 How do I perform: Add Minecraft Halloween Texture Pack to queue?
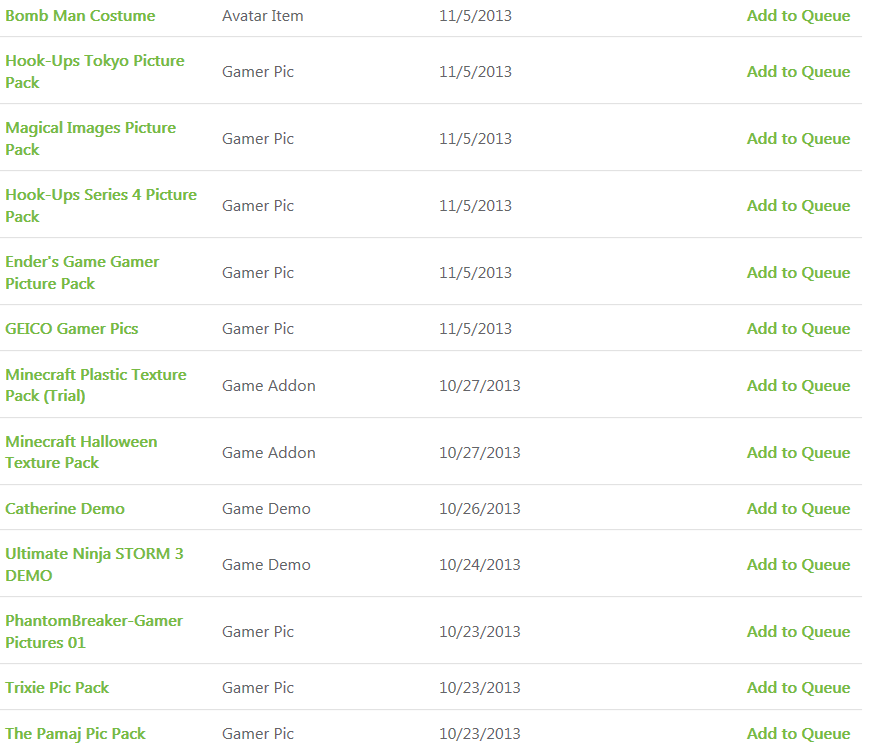[798, 453]
